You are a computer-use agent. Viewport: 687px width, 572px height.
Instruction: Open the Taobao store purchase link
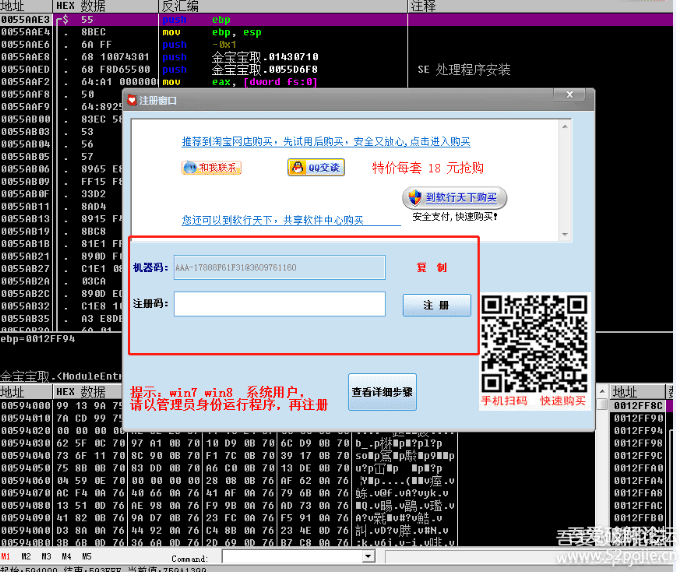[325, 142]
